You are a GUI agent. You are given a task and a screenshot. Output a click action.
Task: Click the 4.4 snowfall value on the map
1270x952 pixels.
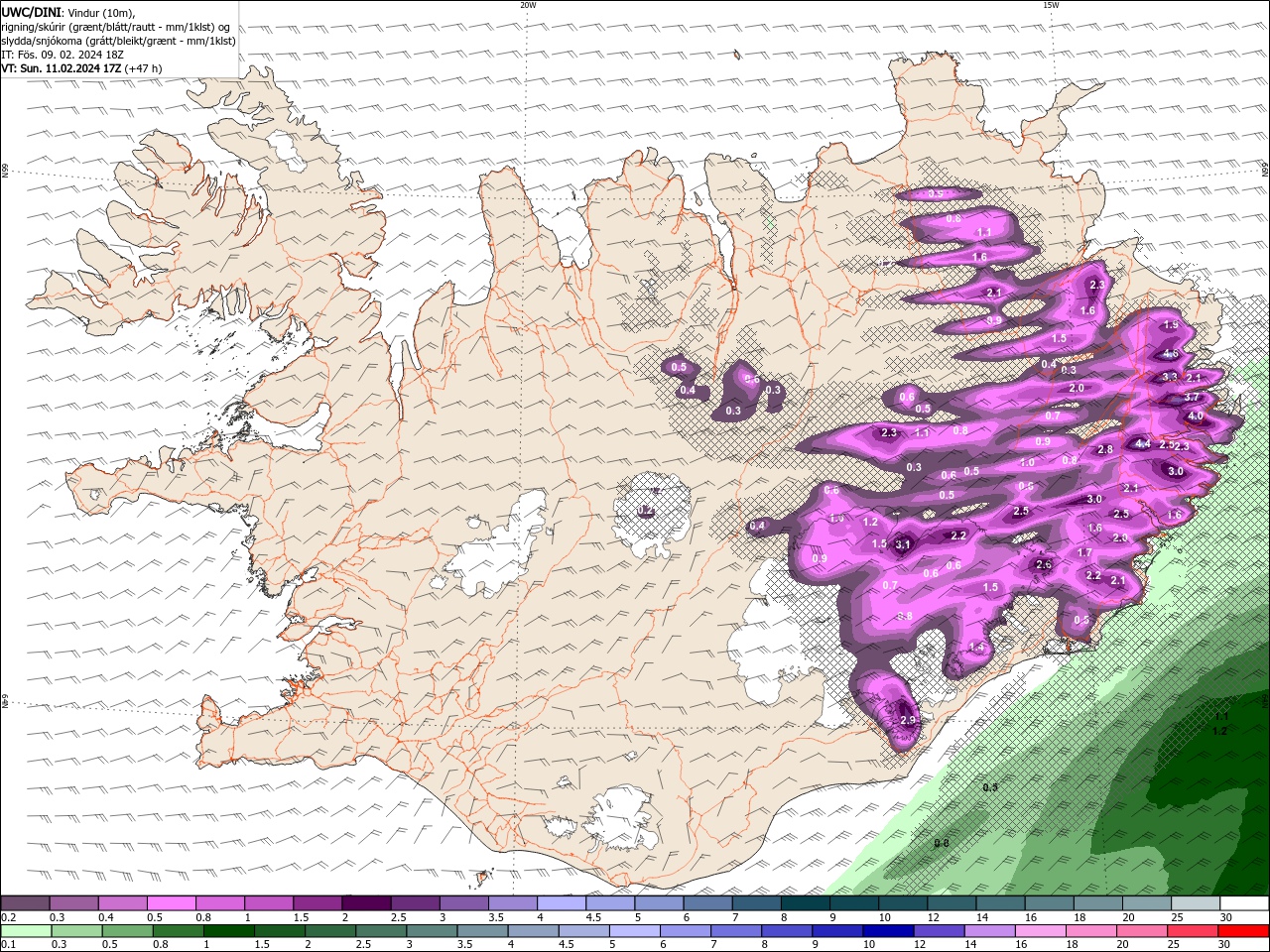1143,444
